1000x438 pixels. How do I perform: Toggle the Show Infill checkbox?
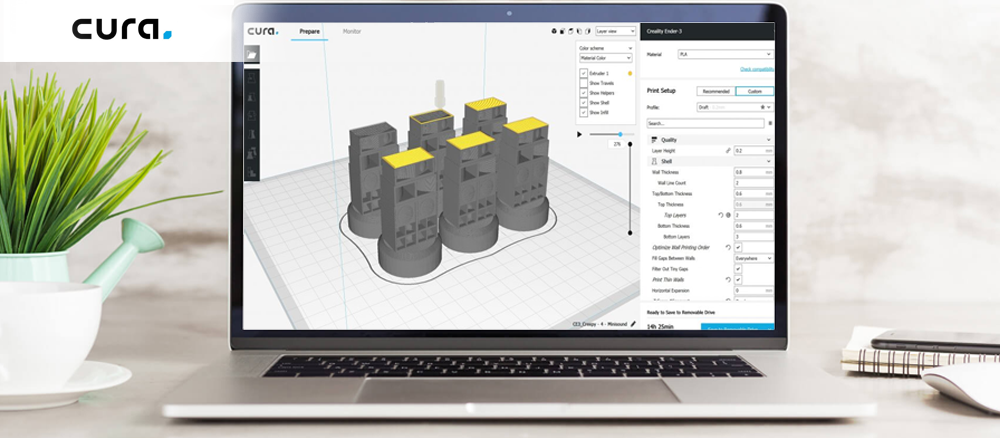click(584, 112)
